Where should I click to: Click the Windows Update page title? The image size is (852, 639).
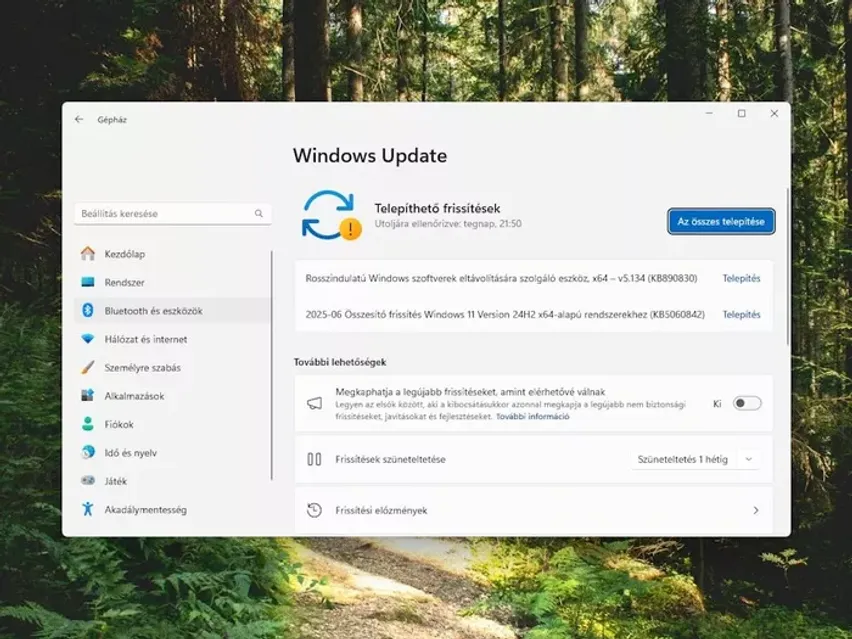point(370,155)
